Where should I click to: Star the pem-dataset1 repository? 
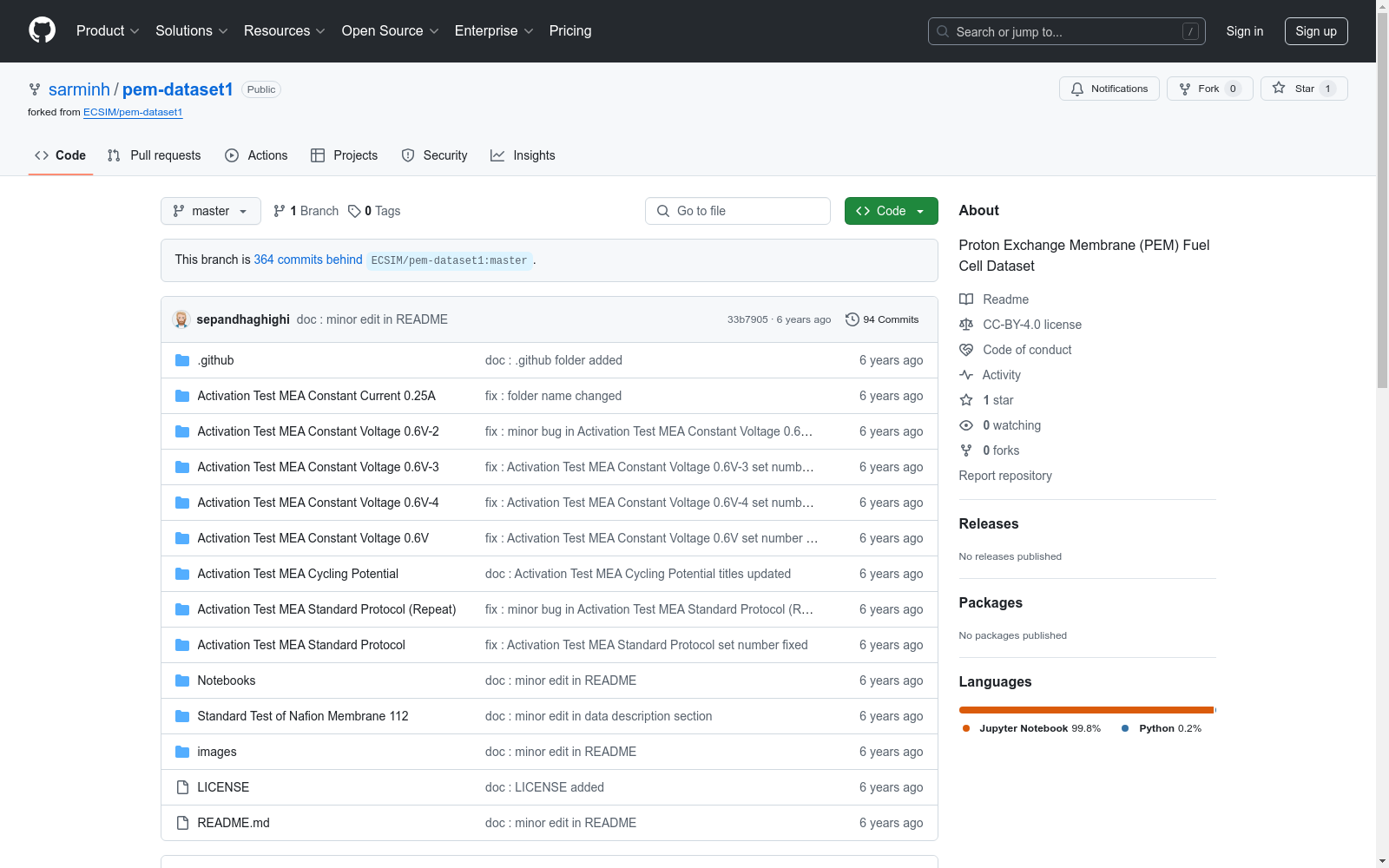click(1304, 89)
